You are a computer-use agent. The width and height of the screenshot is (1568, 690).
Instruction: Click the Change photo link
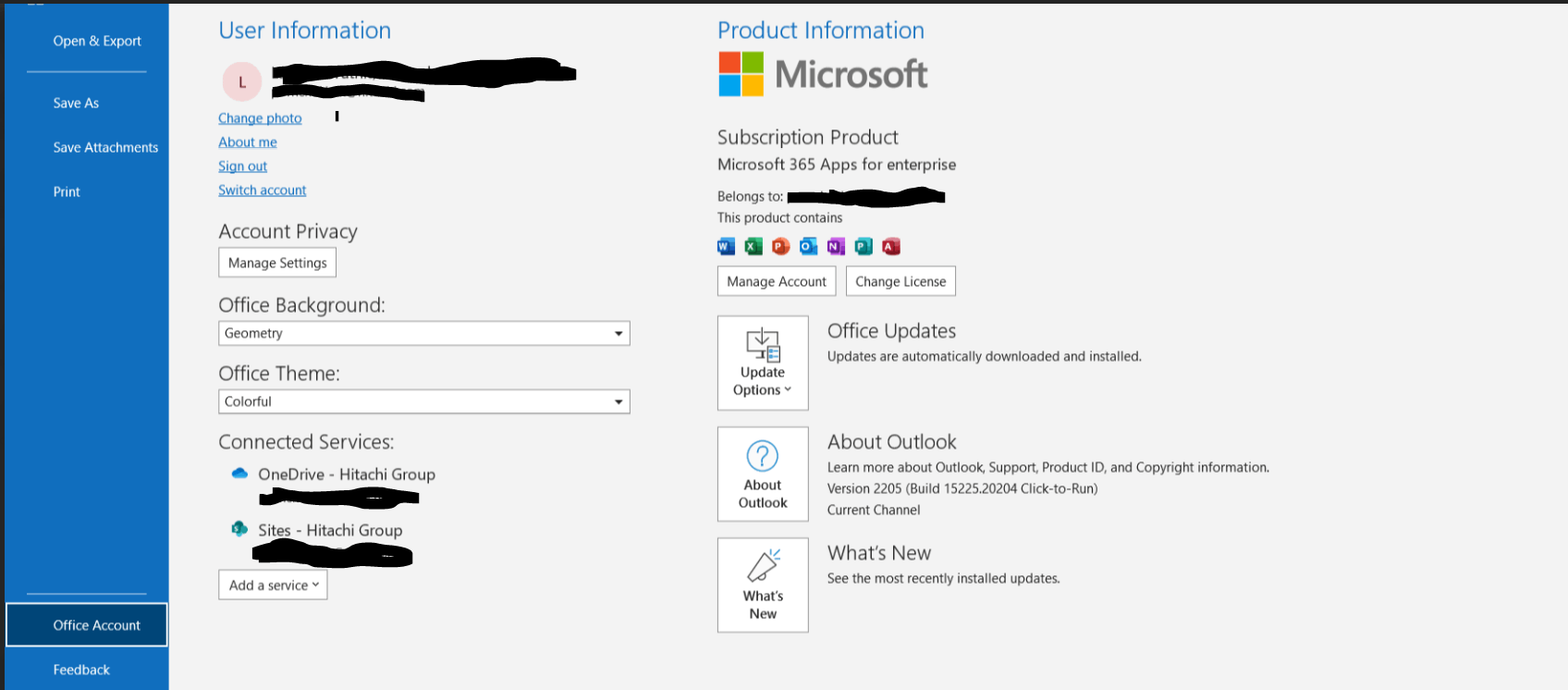click(260, 118)
